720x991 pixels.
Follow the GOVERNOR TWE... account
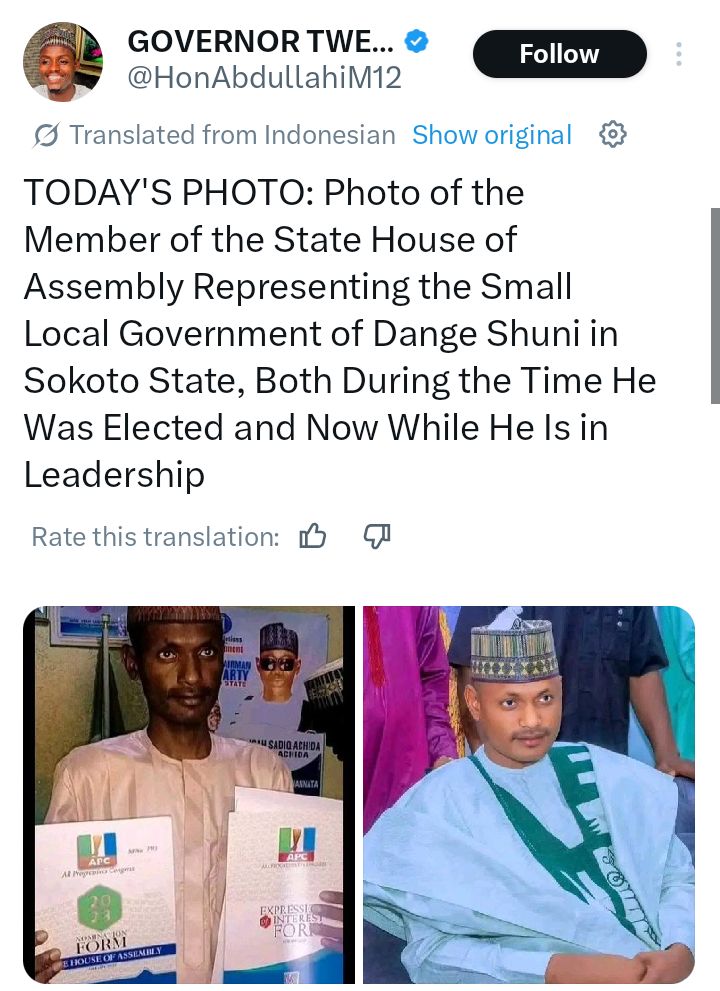[559, 54]
